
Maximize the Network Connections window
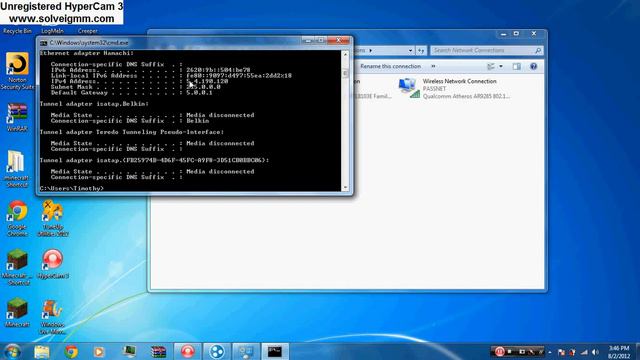[516, 34]
